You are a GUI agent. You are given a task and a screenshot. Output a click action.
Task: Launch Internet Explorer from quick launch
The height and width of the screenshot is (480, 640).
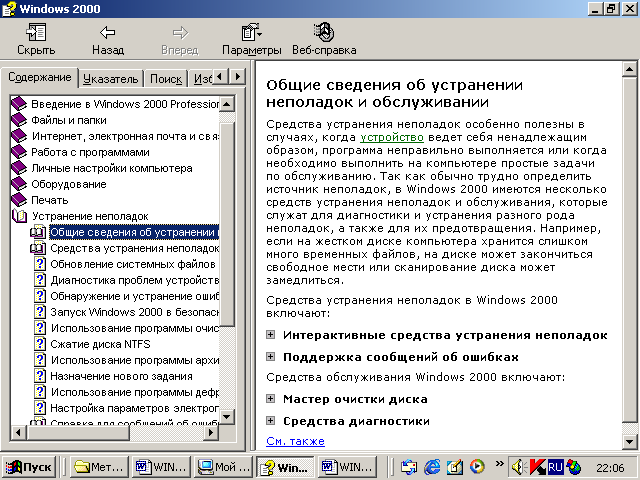pos(432,467)
